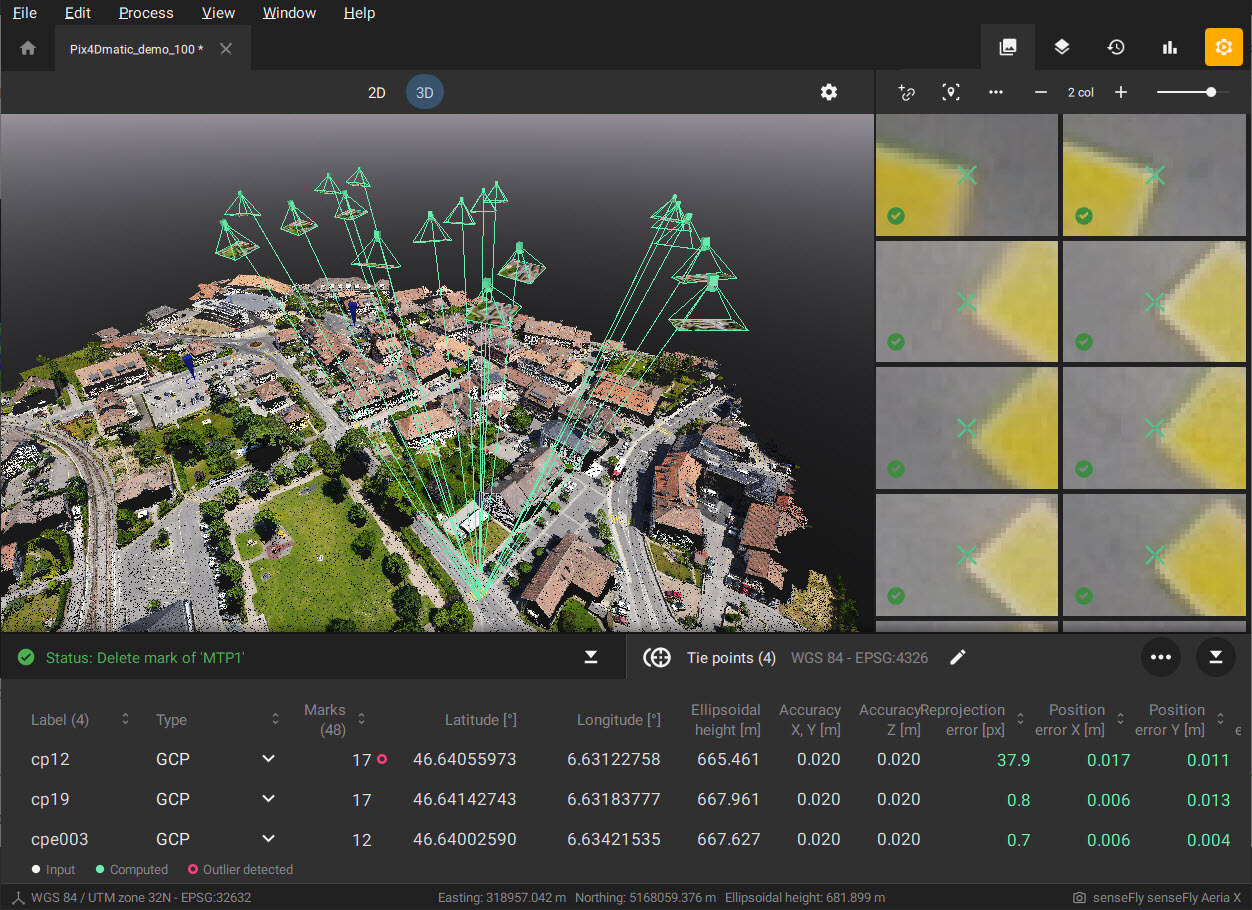Screen dimensions: 1252x910
Task: Open the View menu
Action: (218, 13)
